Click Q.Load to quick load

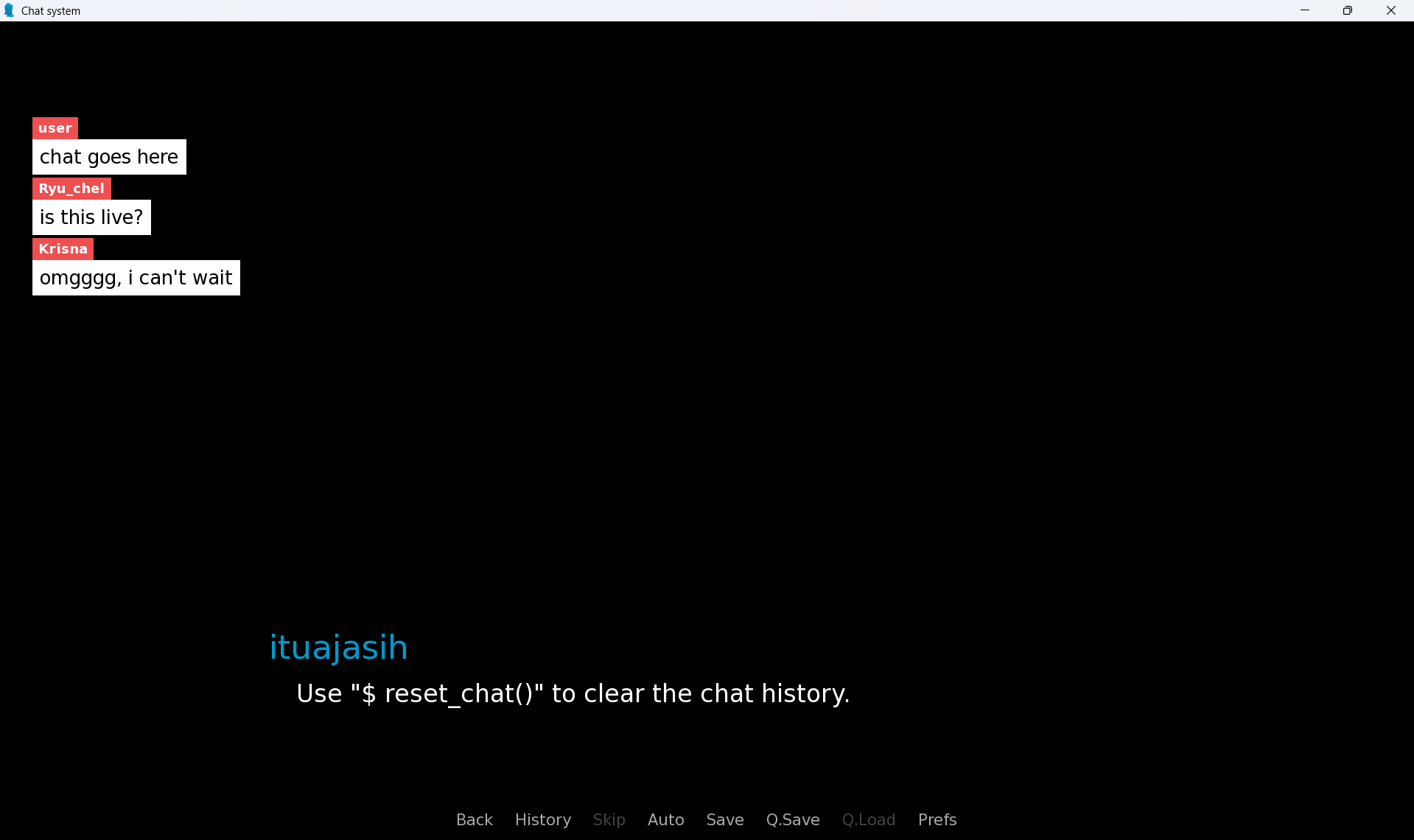(869, 819)
